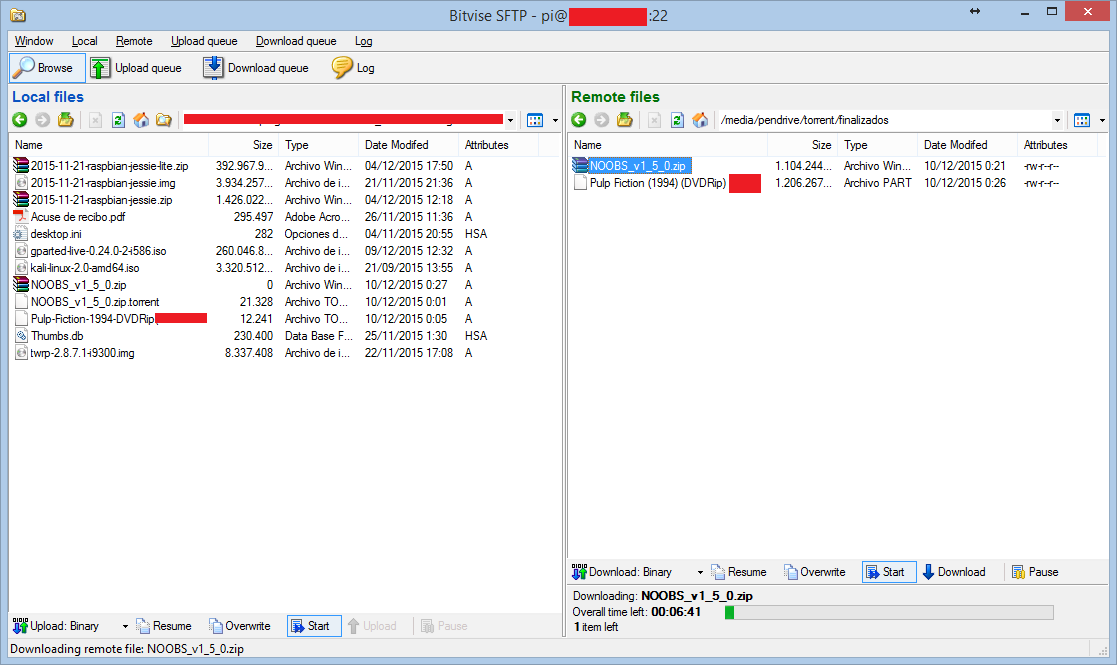Edit the remote path /media/pendrive/torrent/finalizados
The image size is (1117, 665).
pos(885,120)
